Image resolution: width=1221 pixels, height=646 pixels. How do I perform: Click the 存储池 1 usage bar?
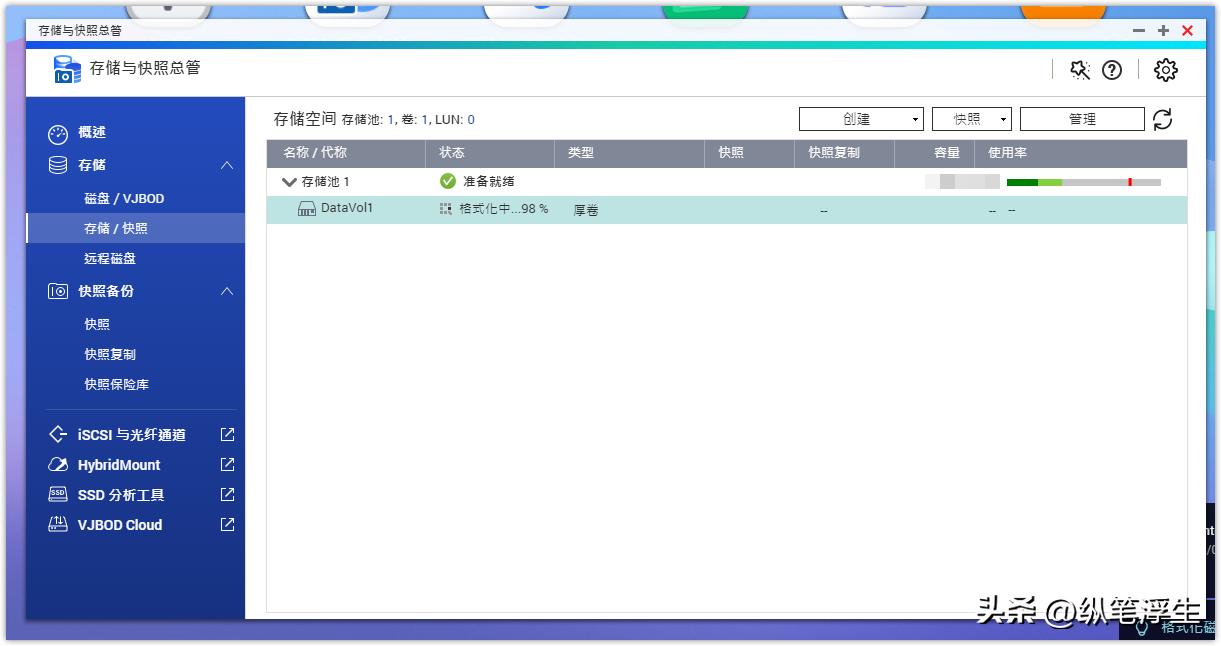(1084, 182)
